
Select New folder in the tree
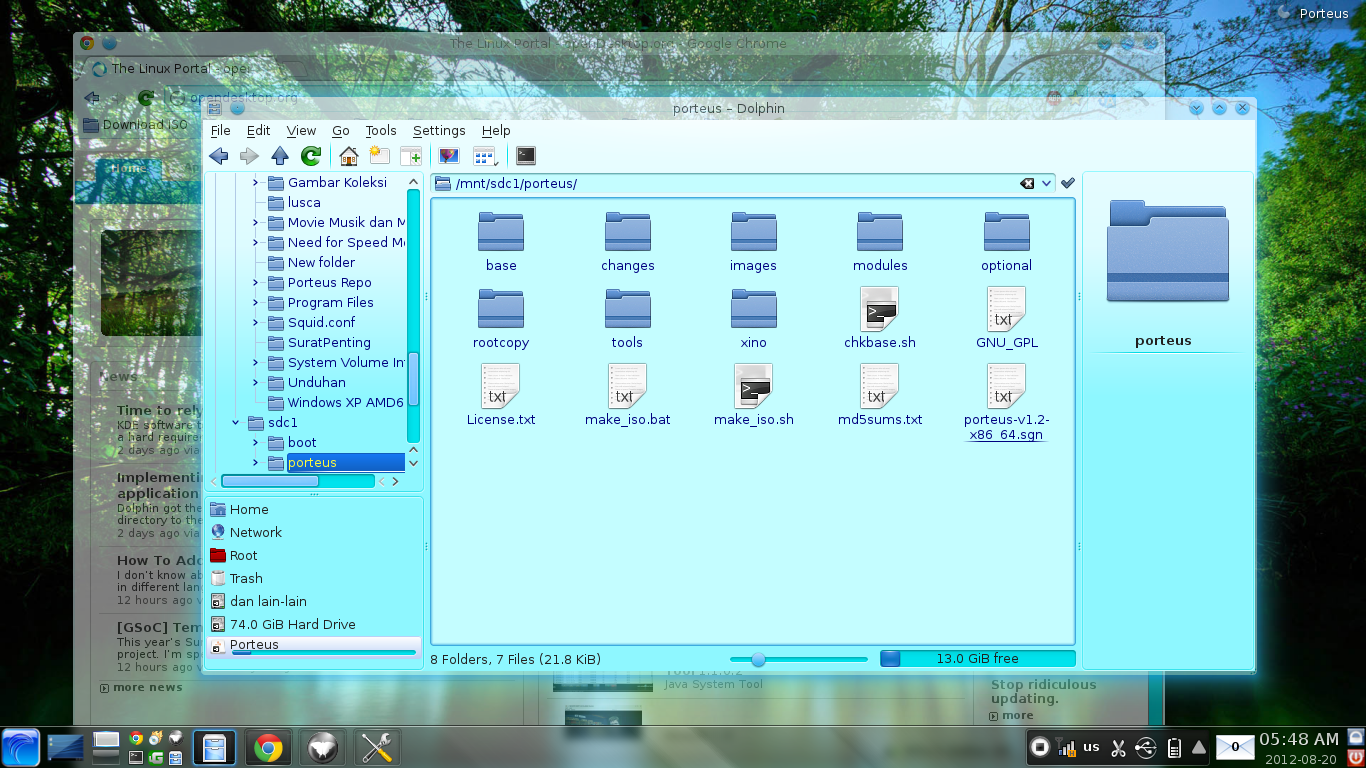pos(321,263)
